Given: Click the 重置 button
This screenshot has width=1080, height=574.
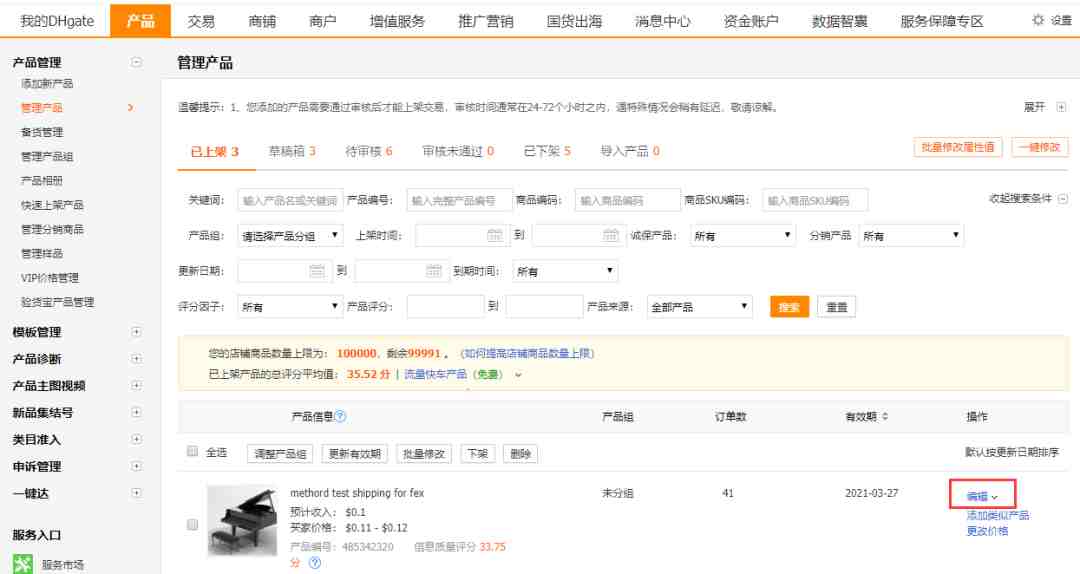Looking at the screenshot, I should coord(836,307).
